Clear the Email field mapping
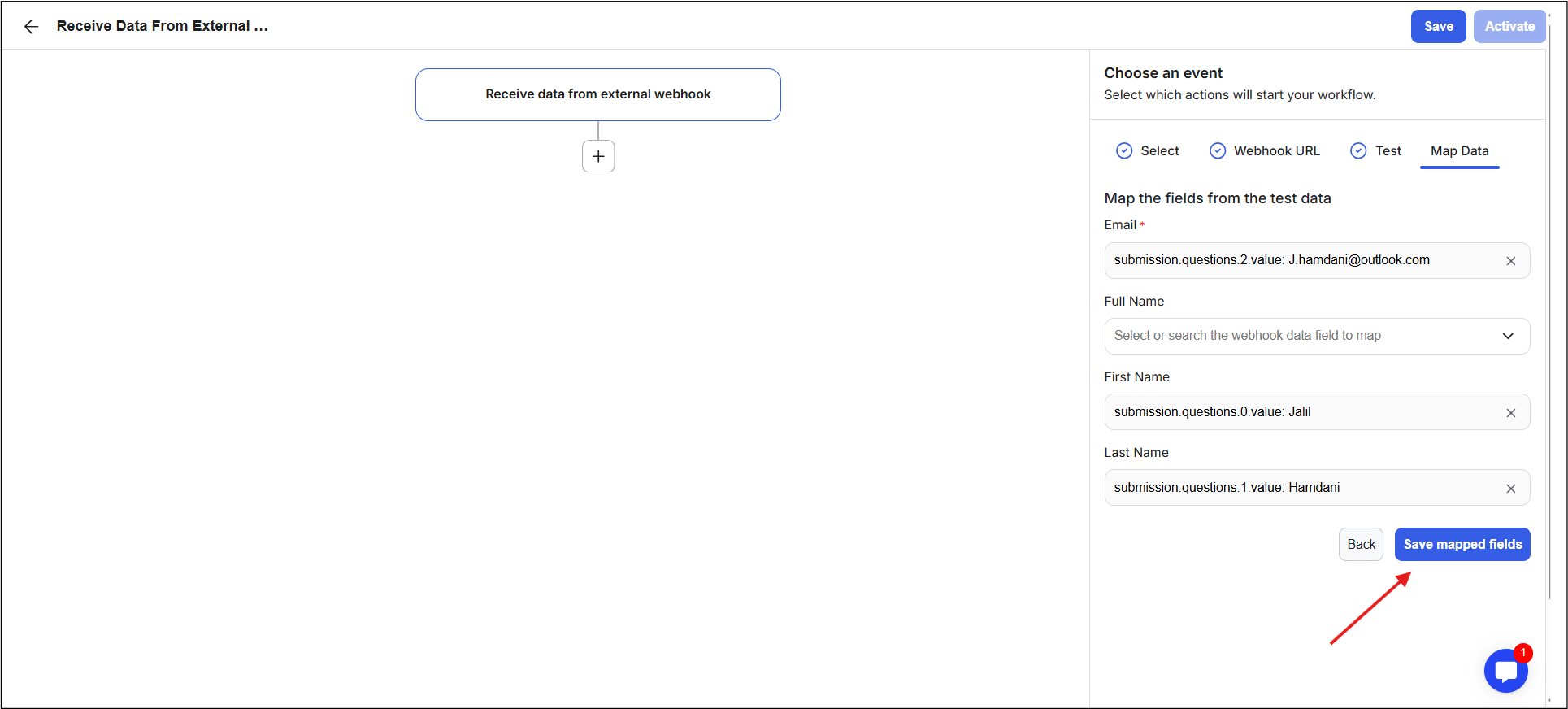The image size is (1568, 709). coord(1510,261)
